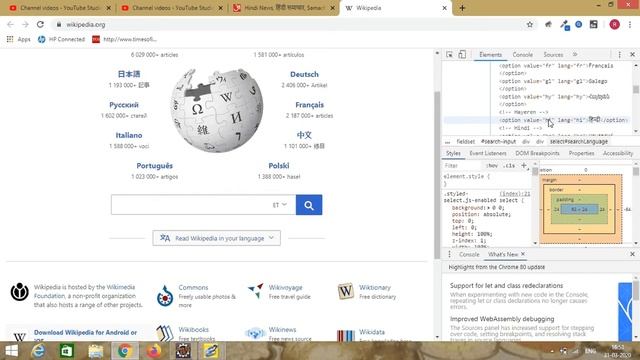Click the browser reload button

coord(40,24)
